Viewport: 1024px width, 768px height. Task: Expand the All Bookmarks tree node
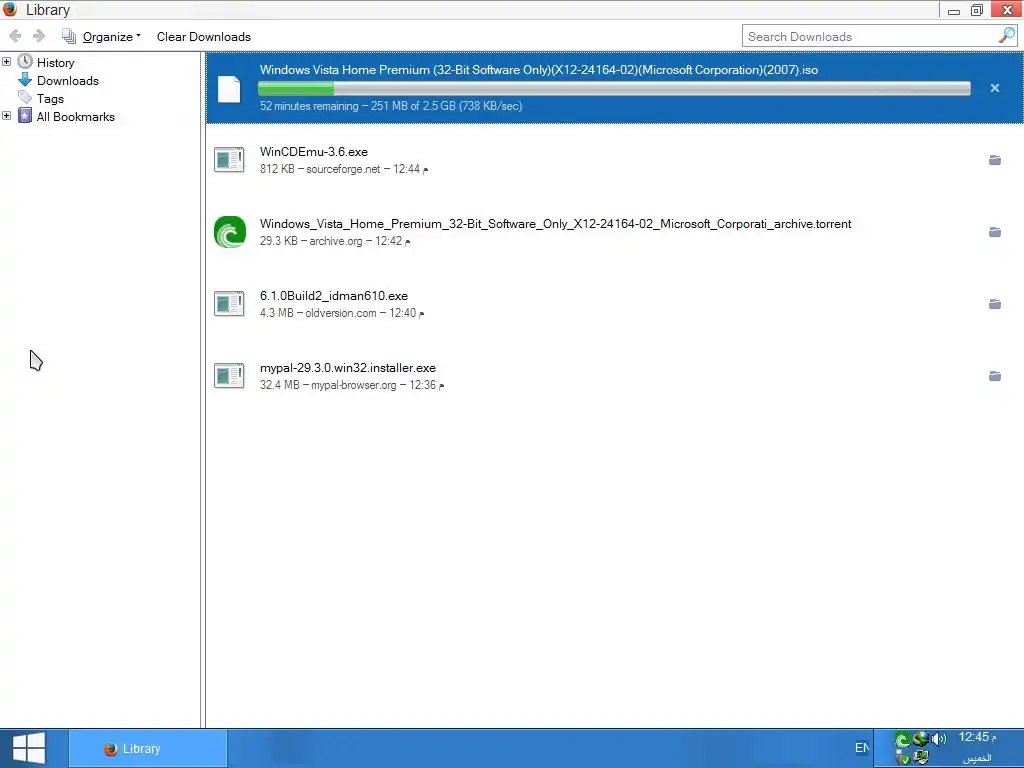click(7, 116)
